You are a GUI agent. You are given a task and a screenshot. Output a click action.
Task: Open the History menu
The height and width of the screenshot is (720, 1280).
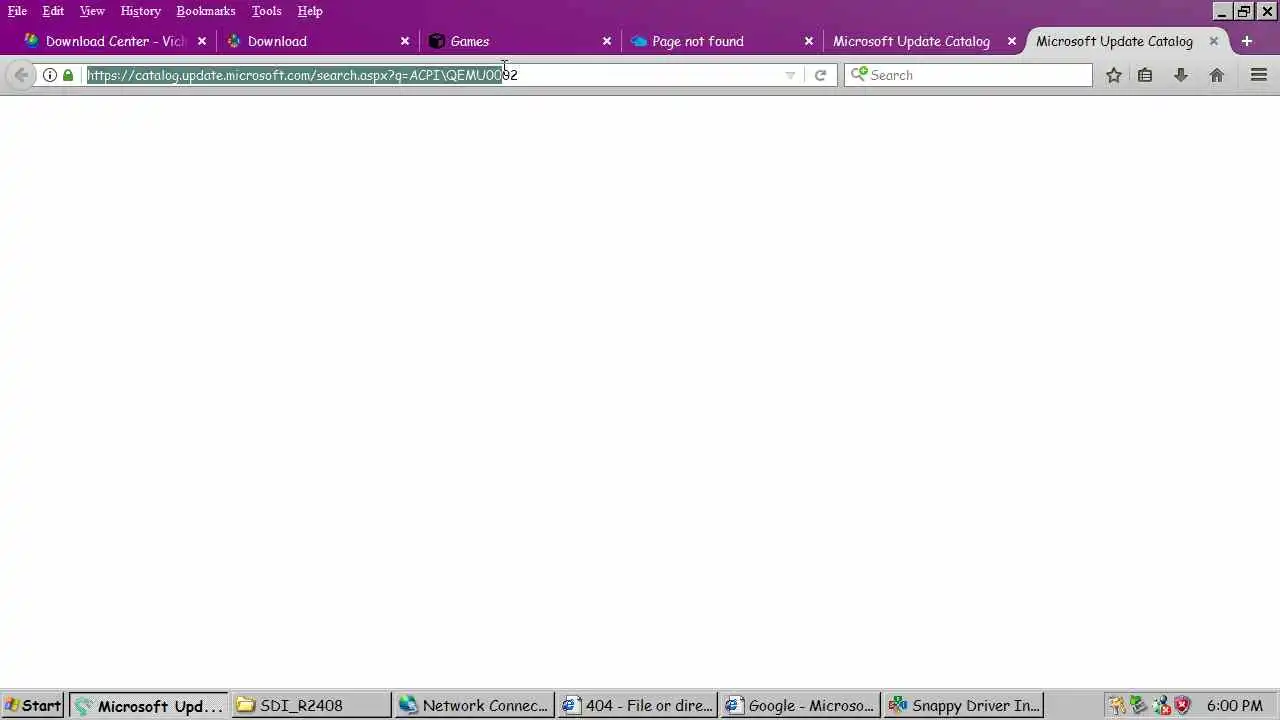140,11
